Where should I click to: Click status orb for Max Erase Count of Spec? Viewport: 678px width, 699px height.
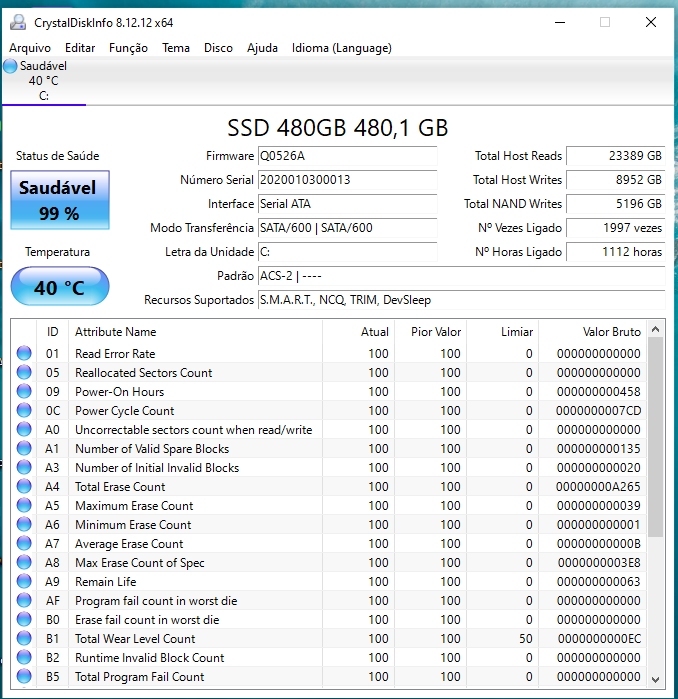[x=24, y=562]
